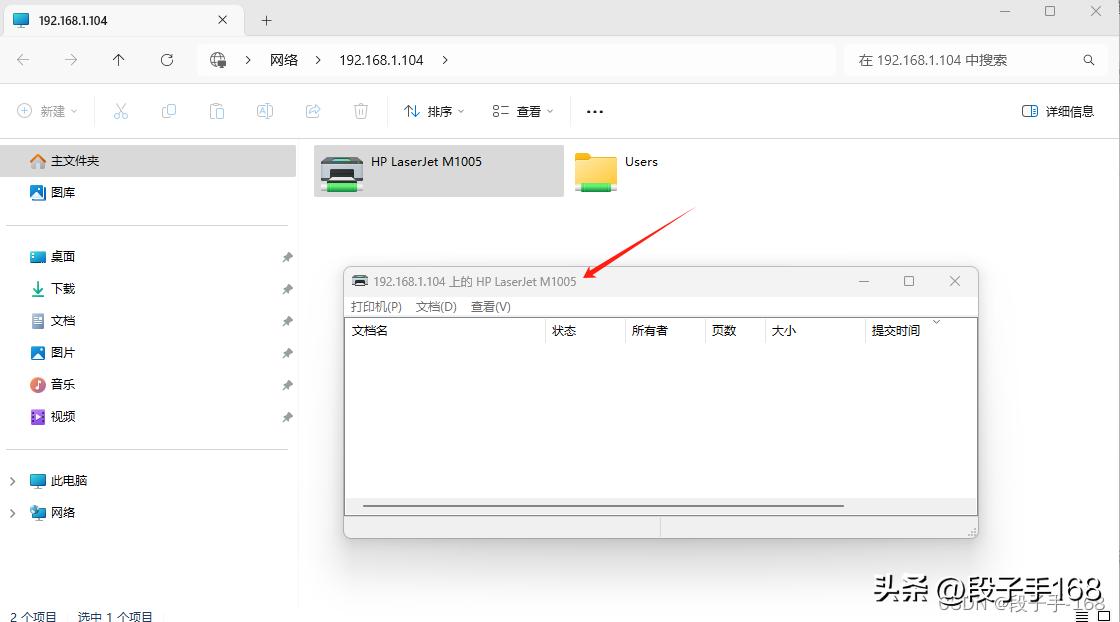The height and width of the screenshot is (622, 1120).
Task: Select the Delete icon in the toolbar
Action: click(x=360, y=111)
